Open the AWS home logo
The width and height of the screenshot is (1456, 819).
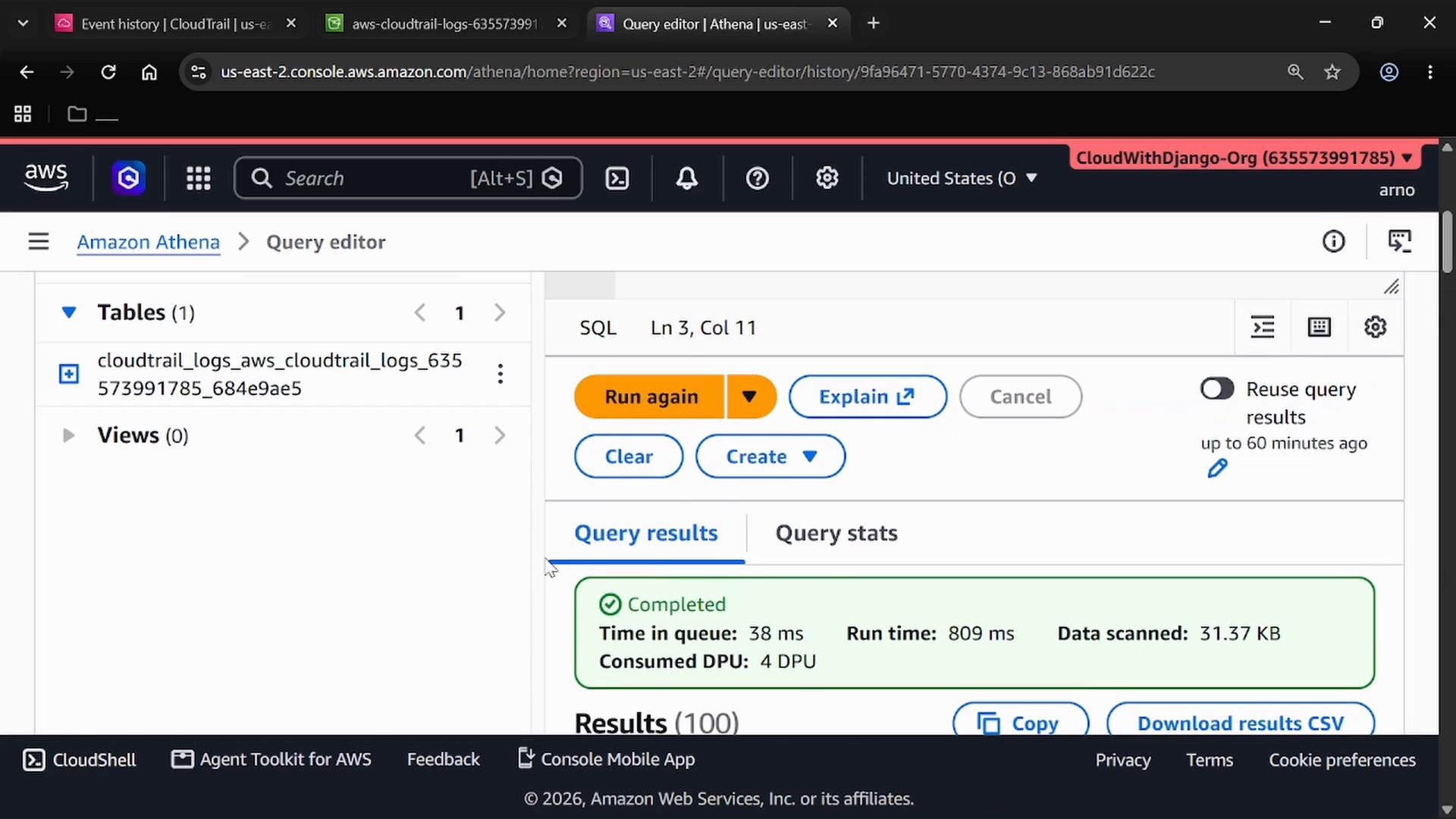click(46, 178)
